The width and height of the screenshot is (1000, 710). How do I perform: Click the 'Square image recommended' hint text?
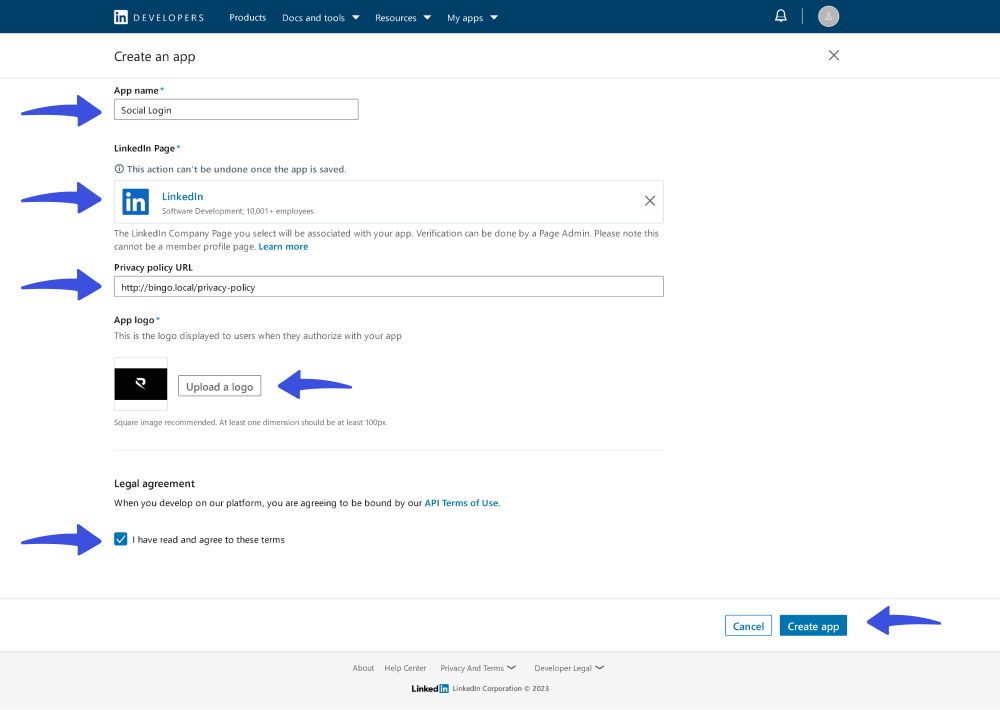coord(251,422)
